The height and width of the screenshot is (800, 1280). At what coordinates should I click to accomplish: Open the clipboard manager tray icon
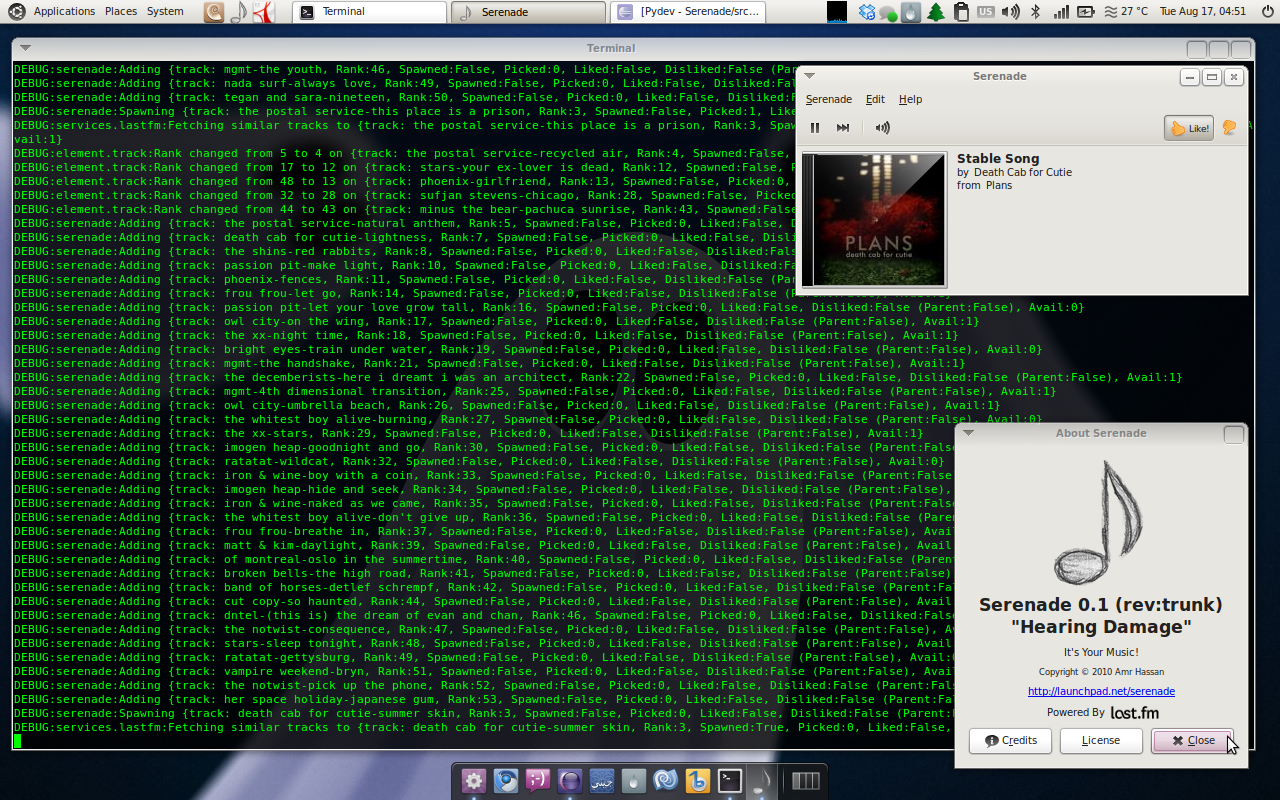tap(961, 12)
